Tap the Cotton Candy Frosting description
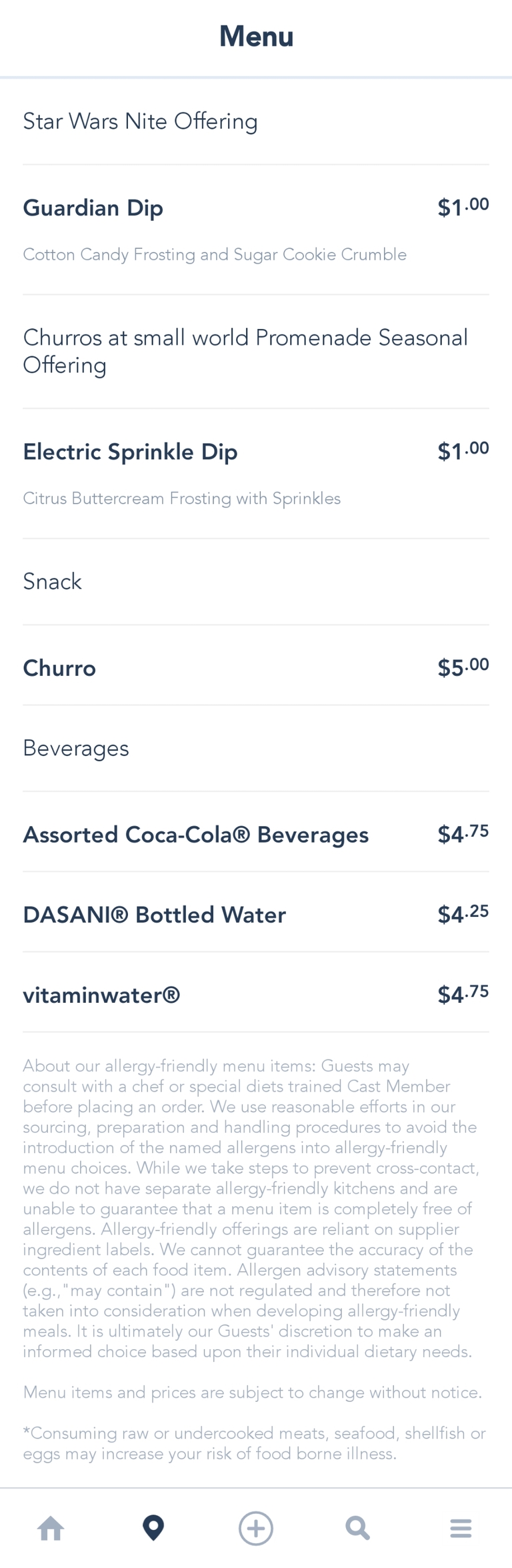The width and height of the screenshot is (512, 1568). [x=215, y=254]
